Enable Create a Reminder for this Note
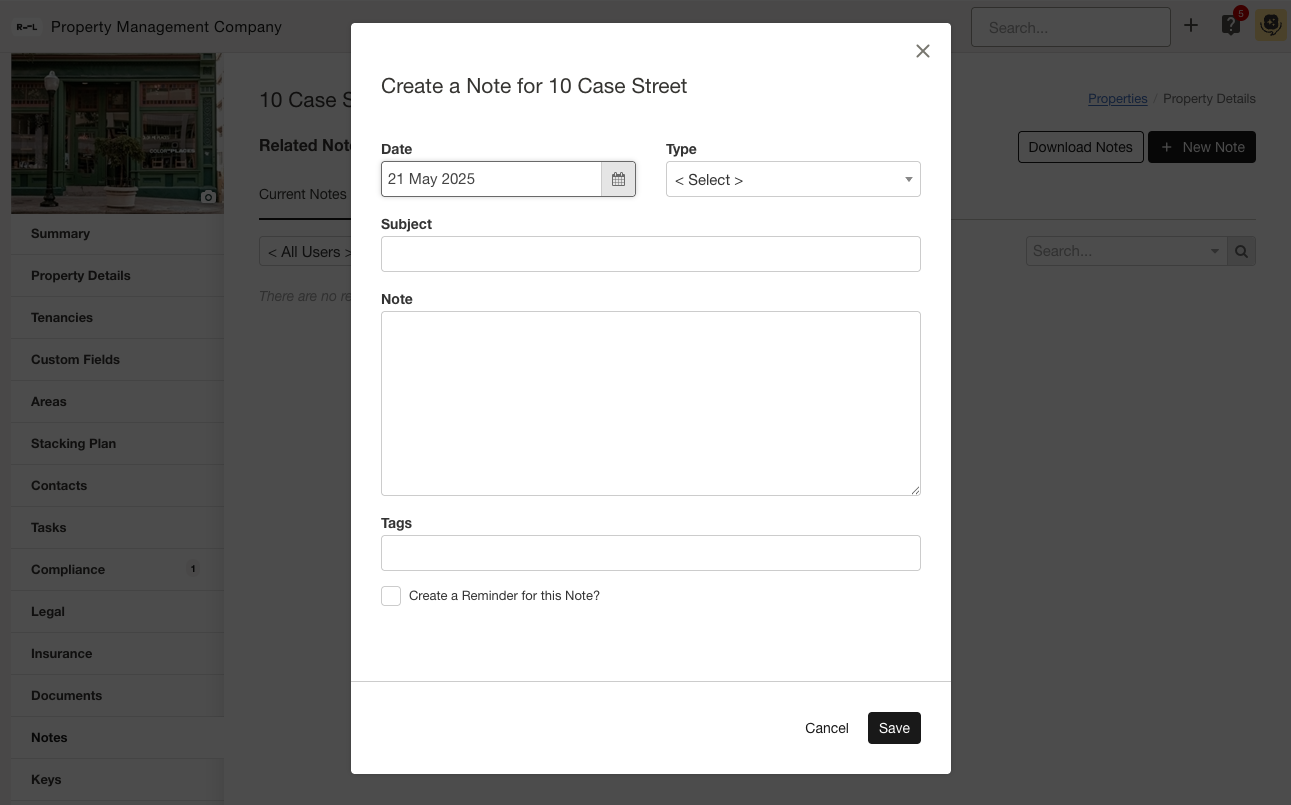The height and width of the screenshot is (805, 1291). tap(391, 596)
